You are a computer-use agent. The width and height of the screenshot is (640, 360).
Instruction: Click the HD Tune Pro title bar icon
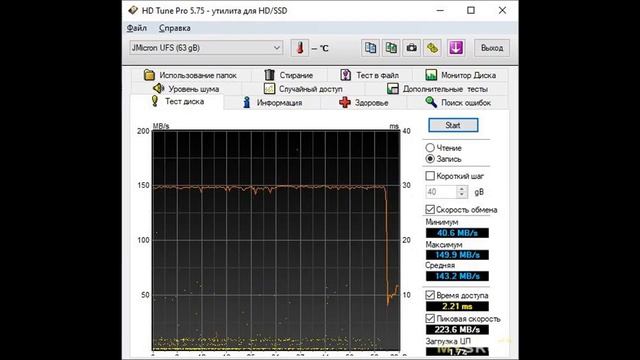133,10
